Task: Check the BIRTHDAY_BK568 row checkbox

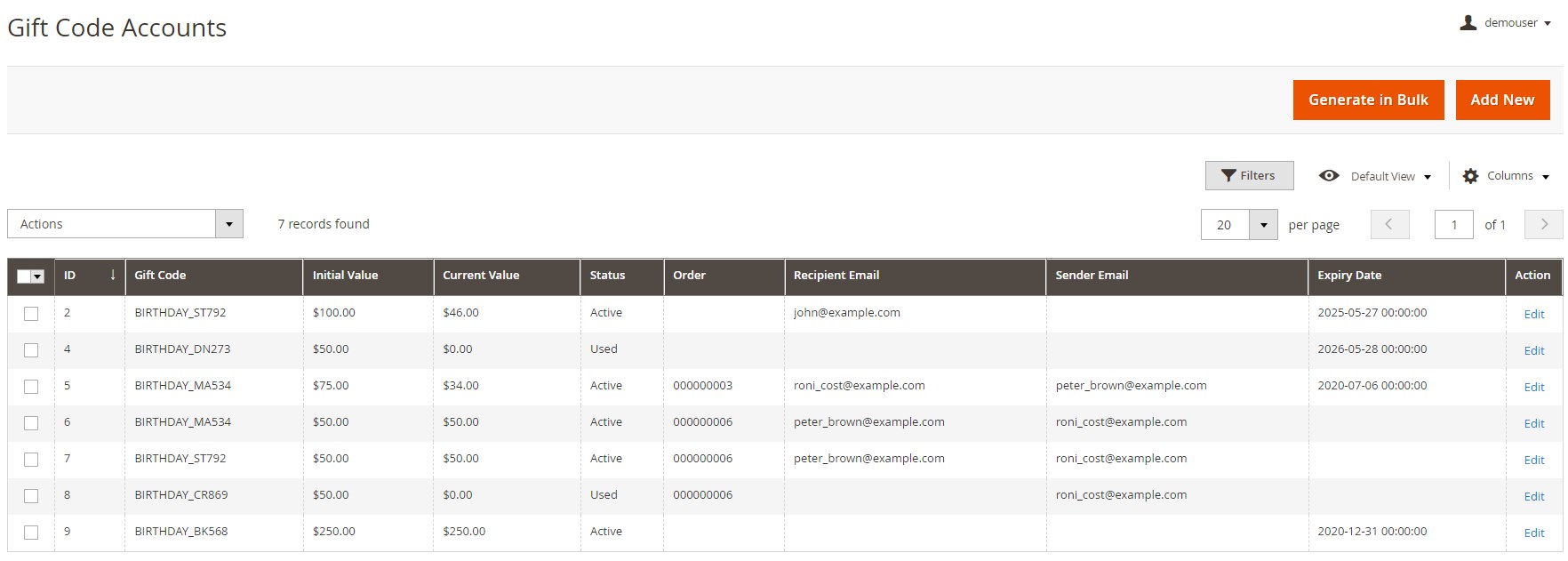Action: tap(31, 533)
